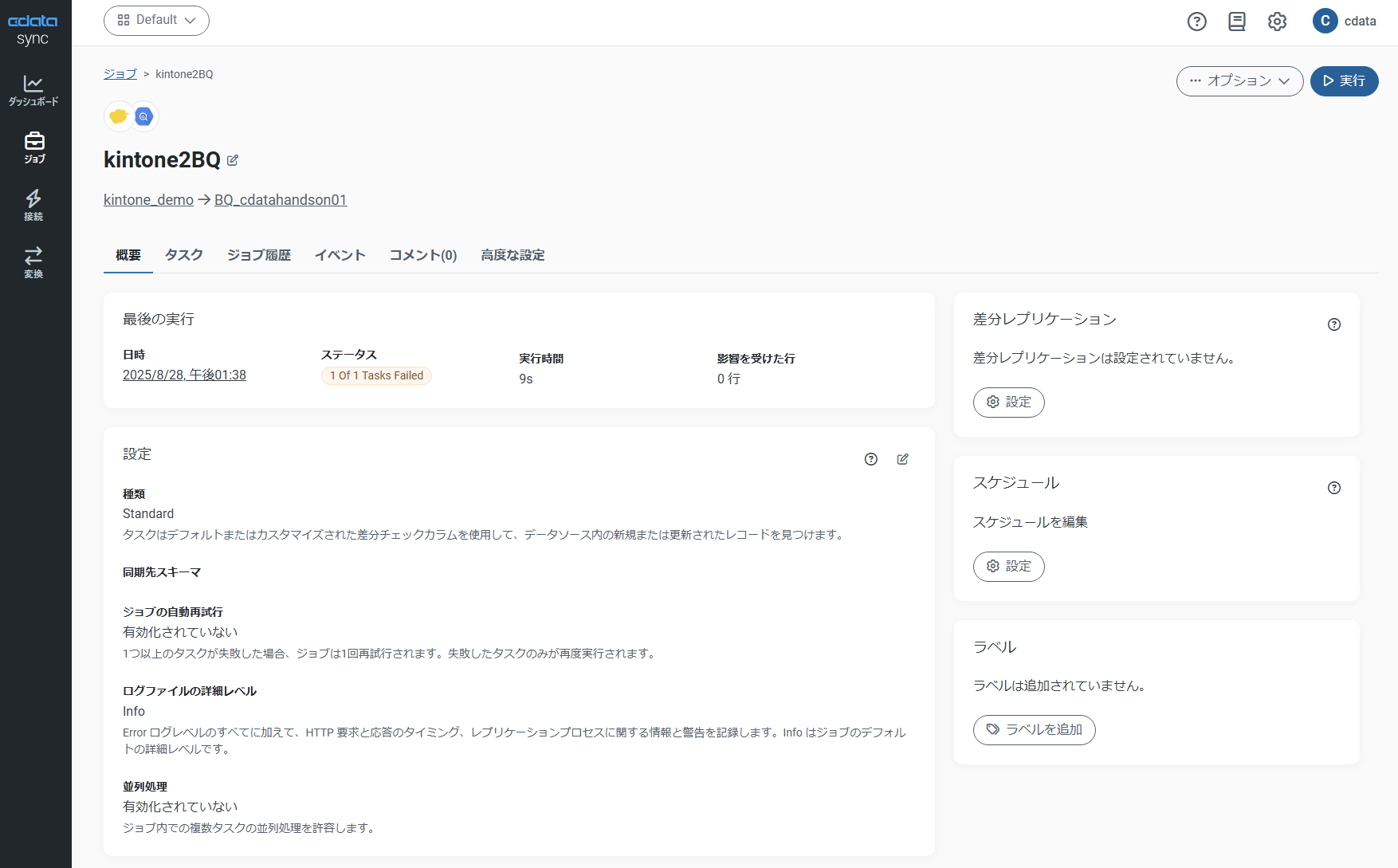The width and height of the screenshot is (1398, 868).
Task: Go to ジョブ in the sidebar
Action: point(34,147)
